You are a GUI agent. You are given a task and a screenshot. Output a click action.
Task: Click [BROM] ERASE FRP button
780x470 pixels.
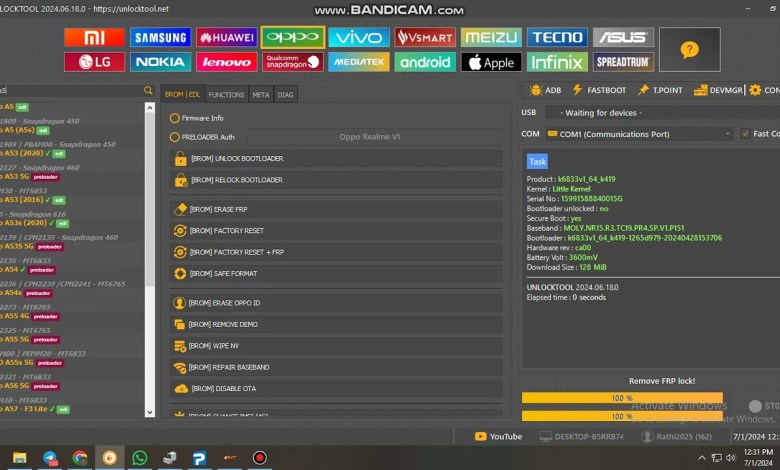[x=336, y=209]
